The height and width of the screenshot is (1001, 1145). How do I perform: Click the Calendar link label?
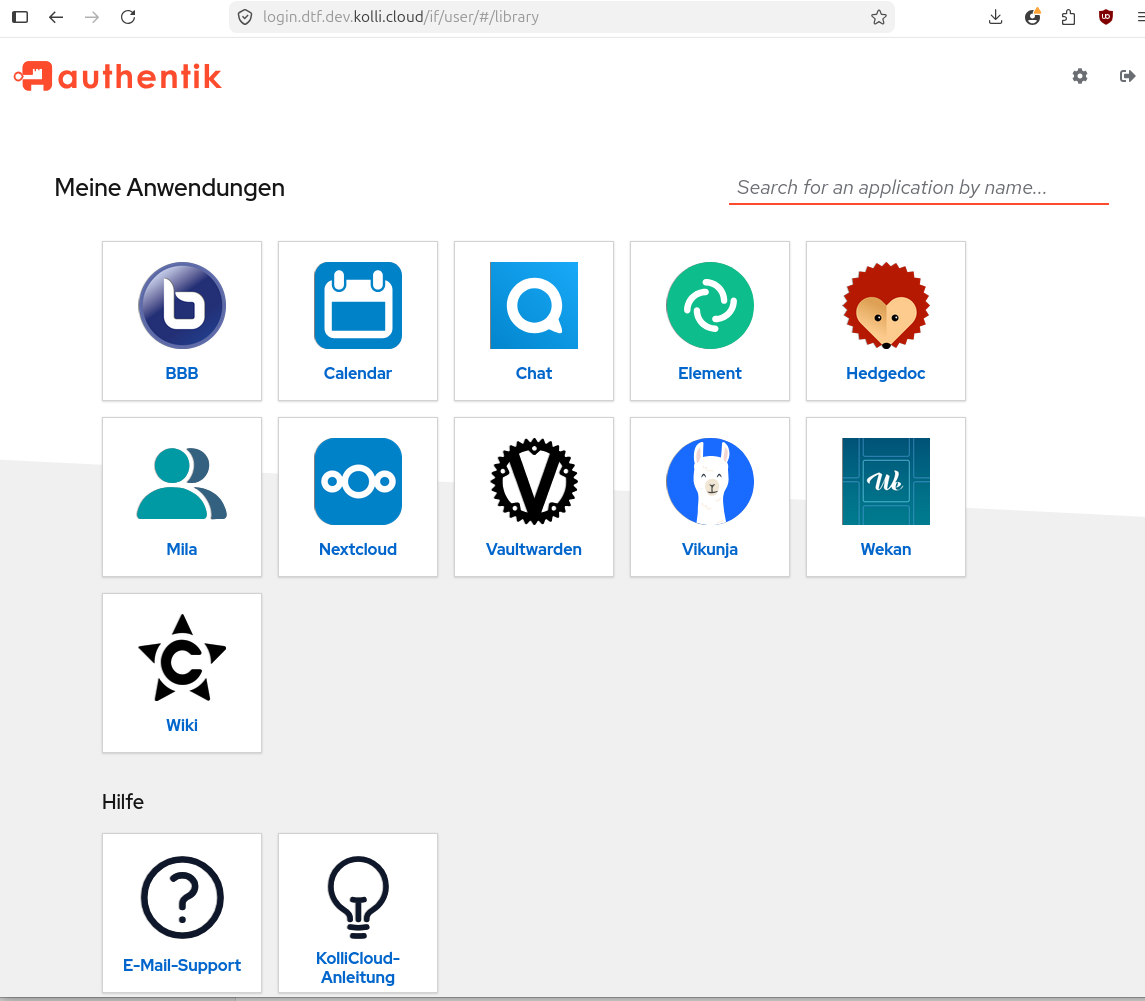pos(358,373)
